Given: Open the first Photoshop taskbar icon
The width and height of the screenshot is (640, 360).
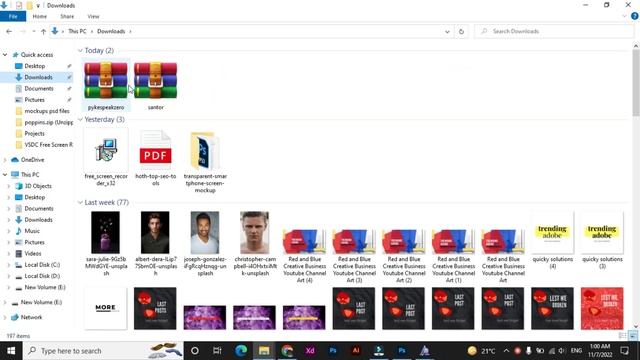Looking at the screenshot, I should [x=333, y=351].
